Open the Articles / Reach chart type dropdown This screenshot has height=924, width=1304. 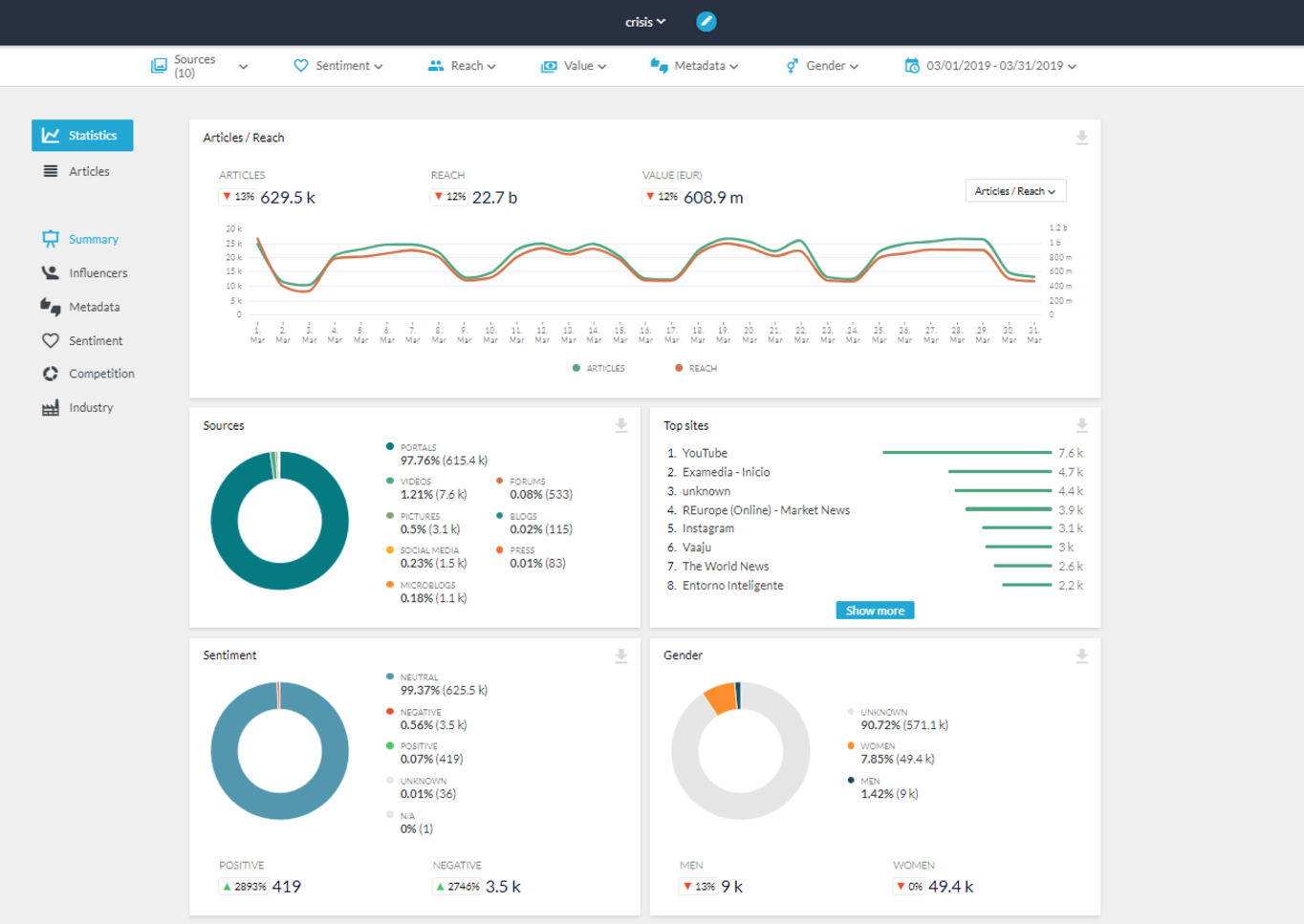[1015, 190]
